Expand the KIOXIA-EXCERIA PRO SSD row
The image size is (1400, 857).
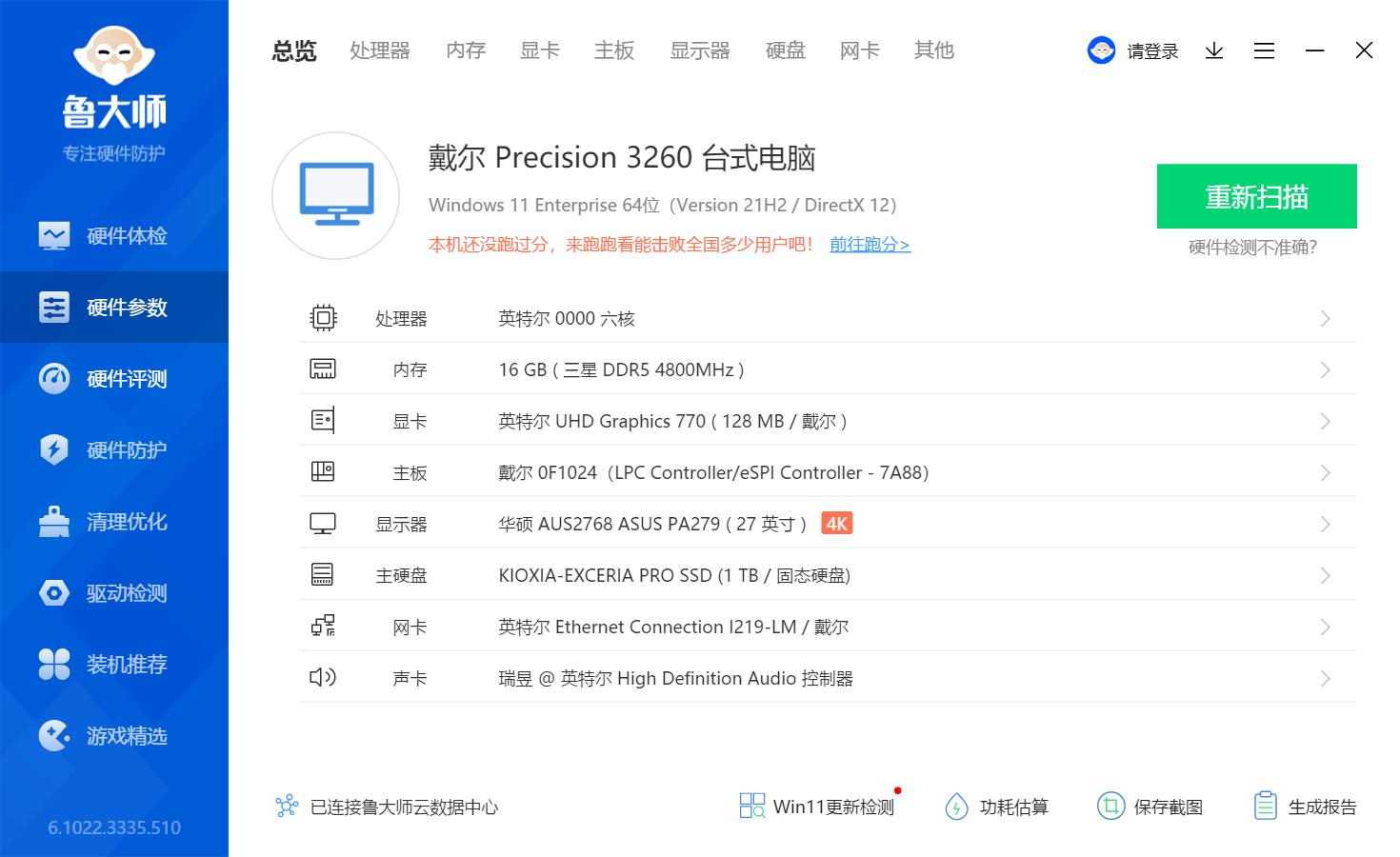[829, 575]
